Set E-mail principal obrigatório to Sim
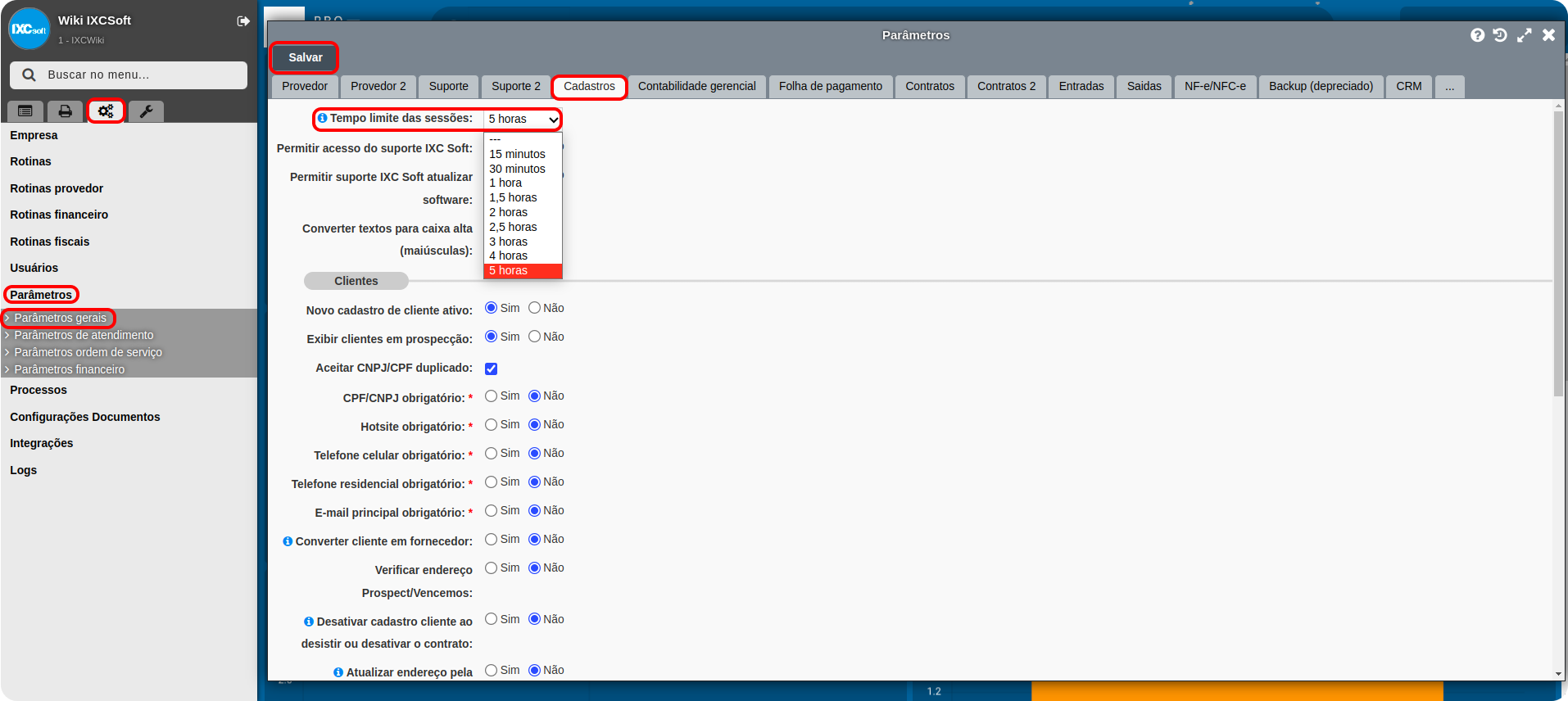 click(x=491, y=511)
